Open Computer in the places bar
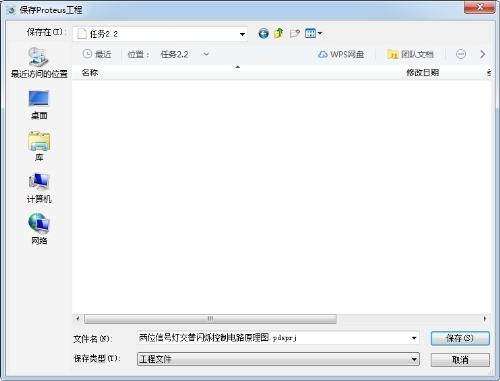The width and height of the screenshot is (500, 381). 39,188
